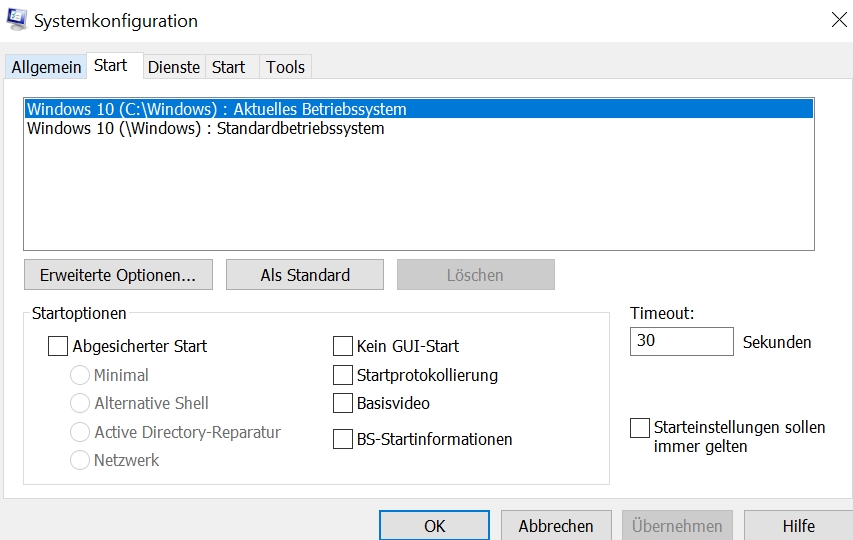
Task: Open the Dienste tab
Action: (x=174, y=67)
